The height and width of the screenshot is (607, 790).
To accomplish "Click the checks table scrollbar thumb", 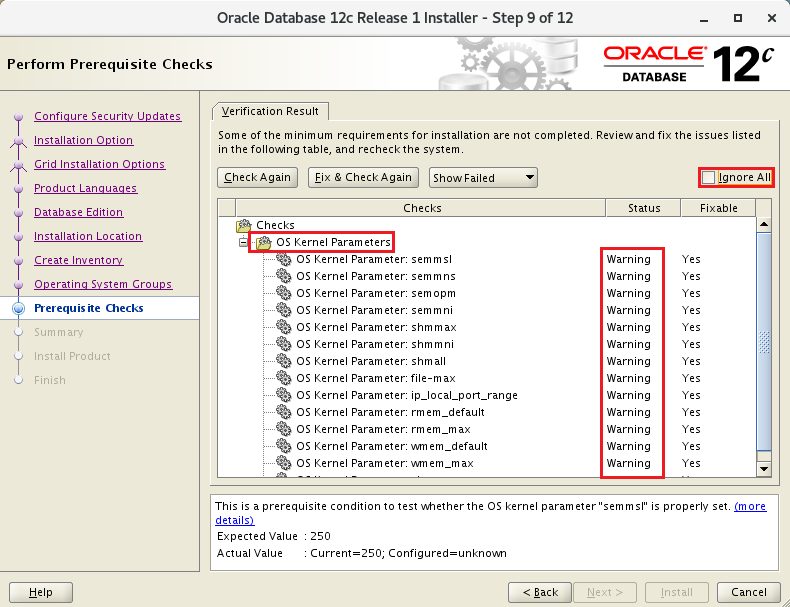I will click(764, 342).
